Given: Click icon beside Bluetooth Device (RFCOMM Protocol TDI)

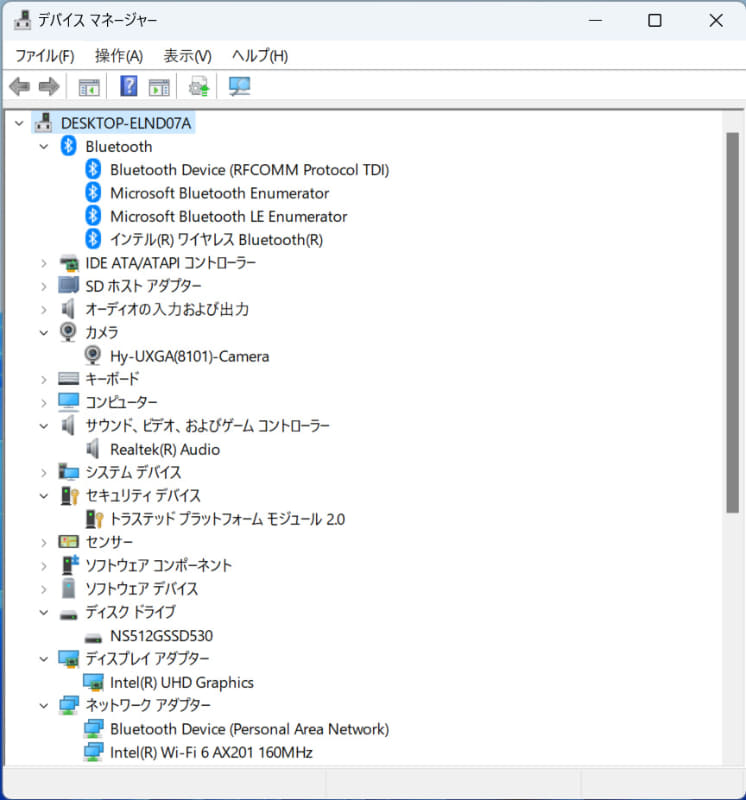Looking at the screenshot, I should tap(93, 169).
